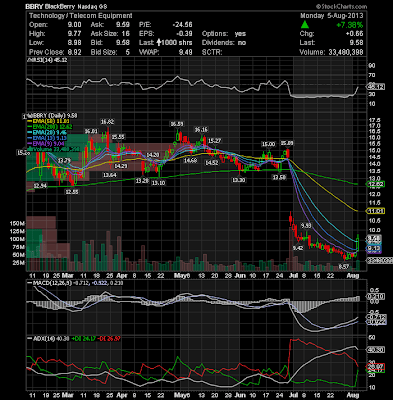Click the 14.20 price annotation
393x400 pixels.
pyautogui.click(x=153, y=155)
